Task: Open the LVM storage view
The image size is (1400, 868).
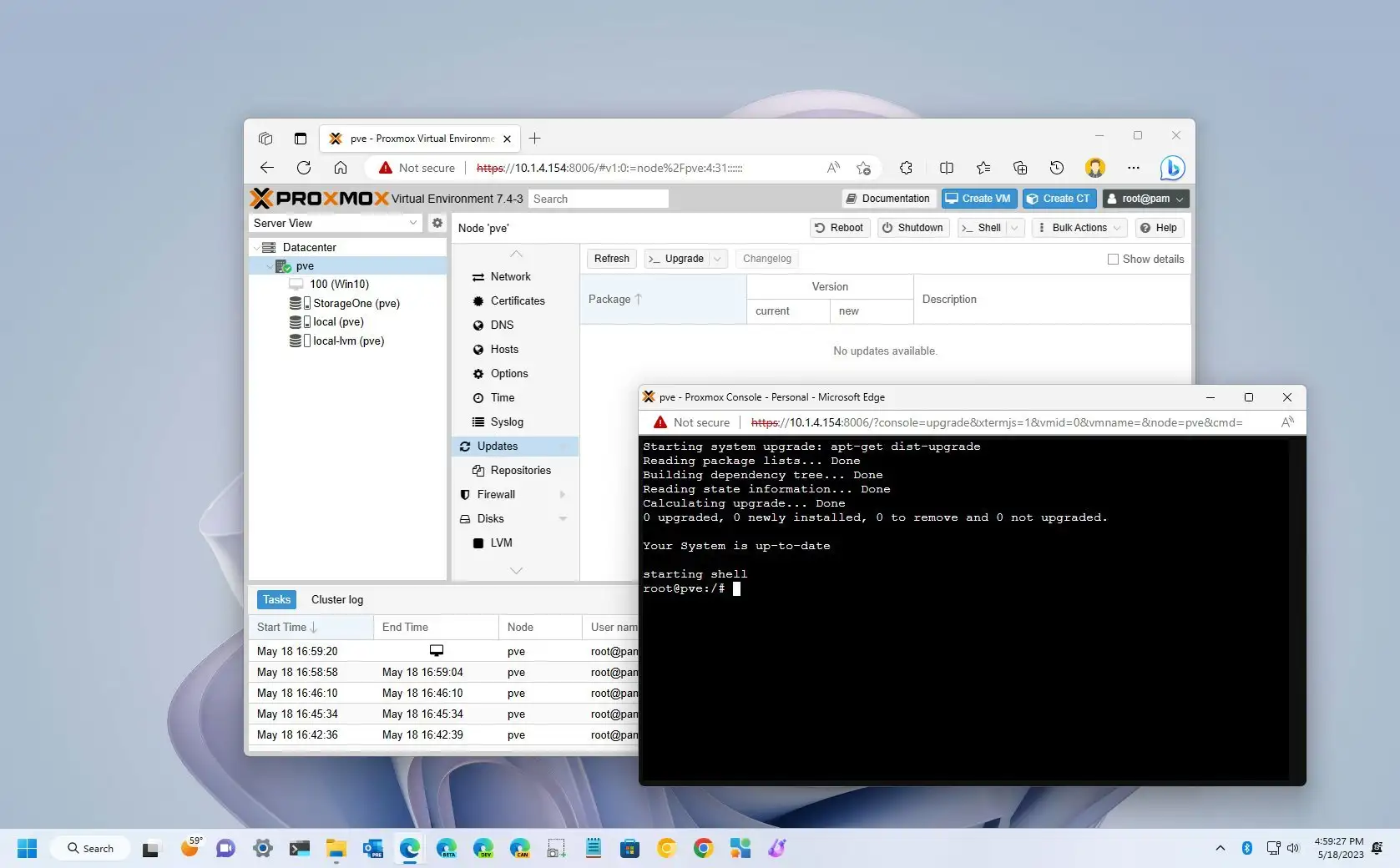Action: tap(503, 542)
